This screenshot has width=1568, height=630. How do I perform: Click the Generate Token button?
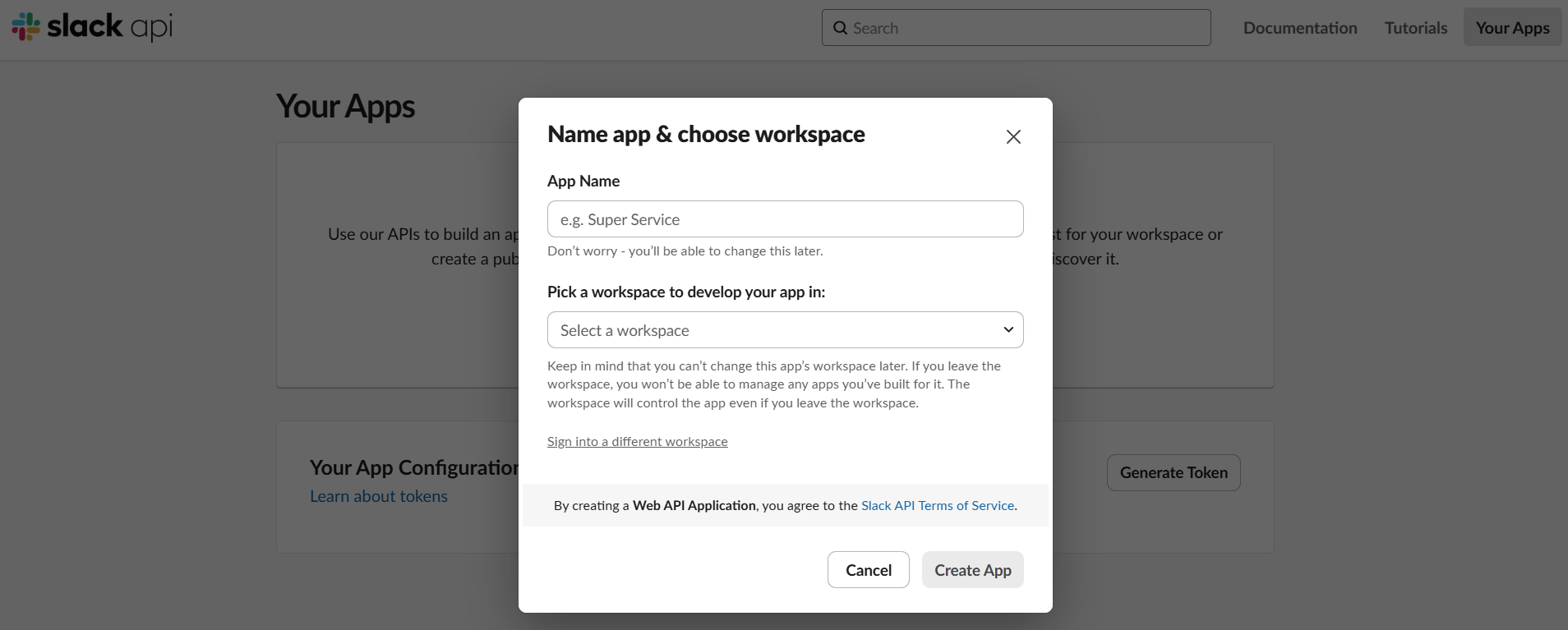pos(1174,473)
